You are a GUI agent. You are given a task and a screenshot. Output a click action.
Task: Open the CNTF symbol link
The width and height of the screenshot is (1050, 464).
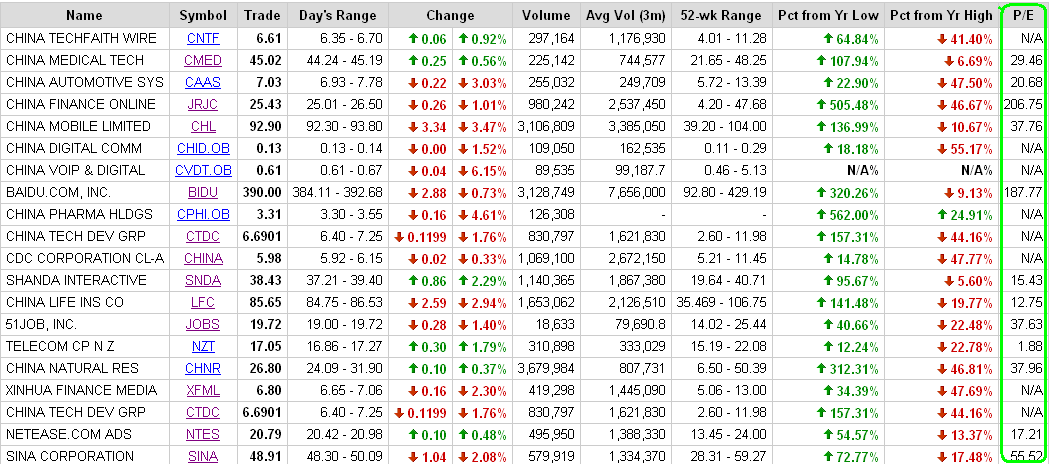(203, 38)
